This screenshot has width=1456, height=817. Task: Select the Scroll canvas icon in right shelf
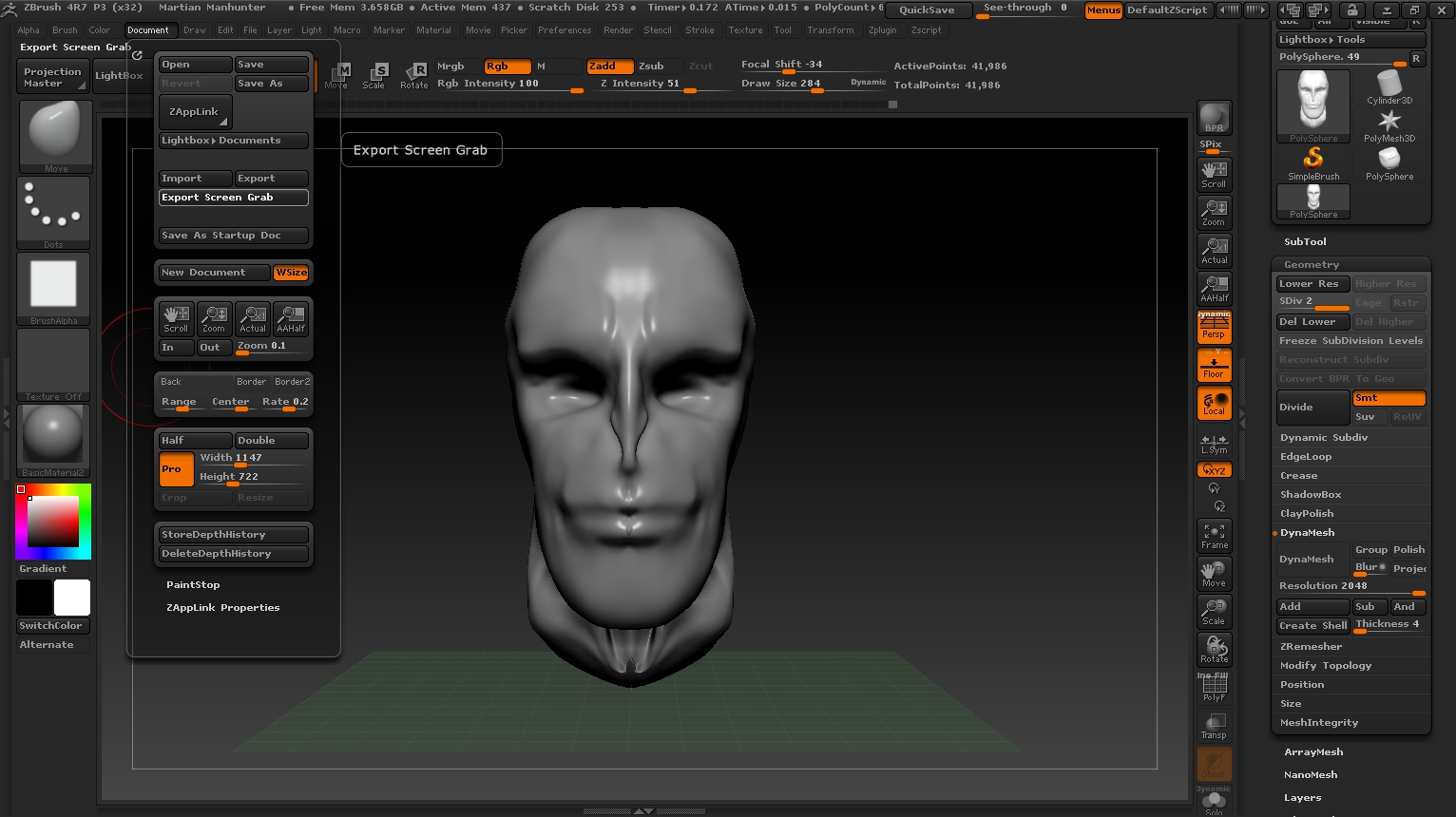pos(1214,174)
